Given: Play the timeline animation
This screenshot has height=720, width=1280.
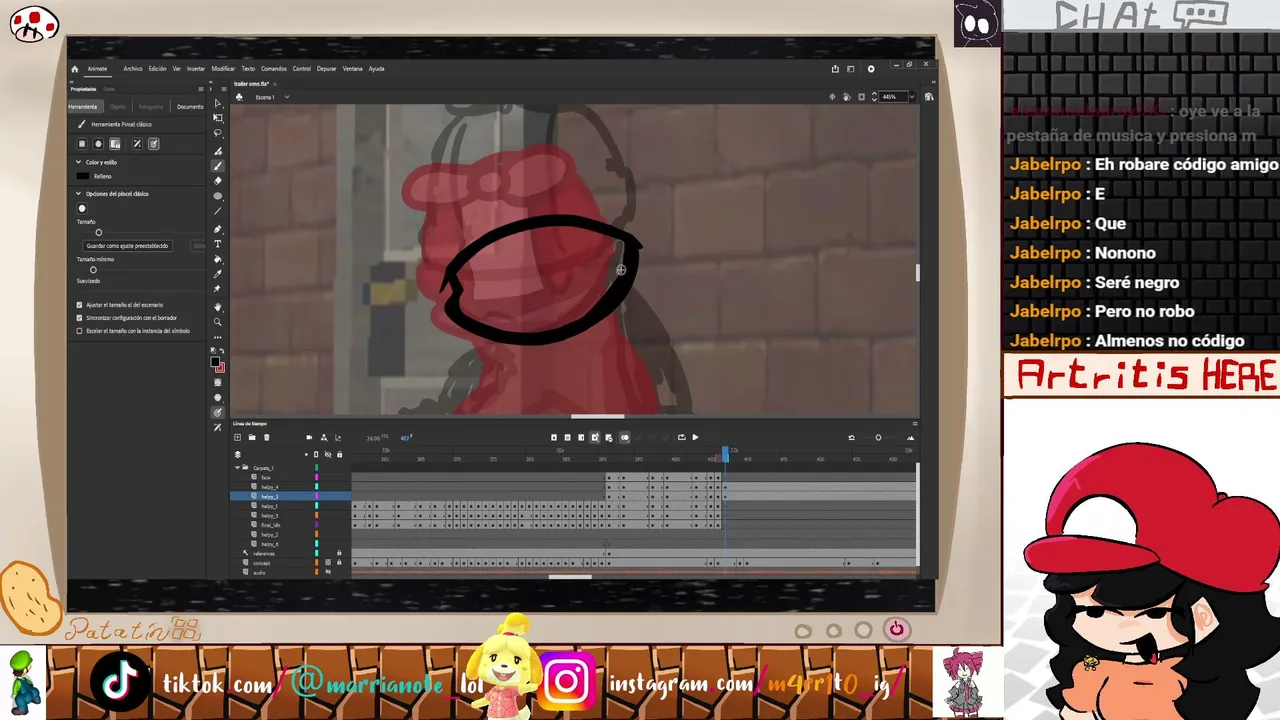Looking at the screenshot, I should click(695, 437).
